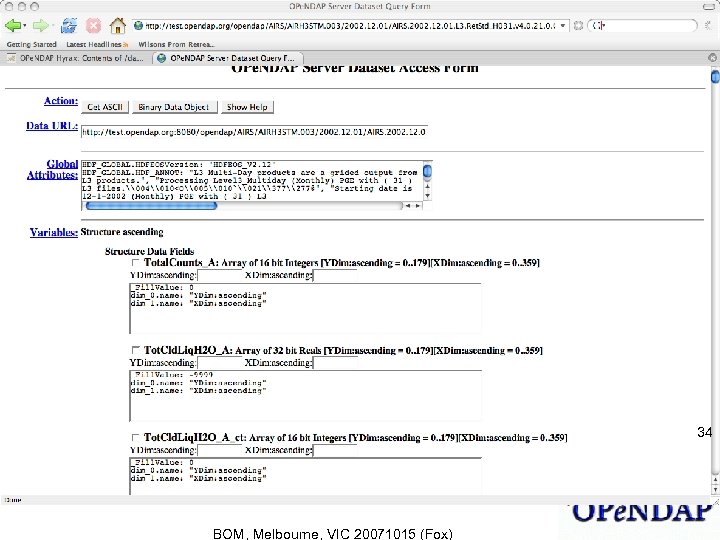Screen dimensions: 720x540
Task: Click TotCldLiqH2O_A_ct XDim:ascending input field
Action: pyautogui.click(x=335, y=450)
